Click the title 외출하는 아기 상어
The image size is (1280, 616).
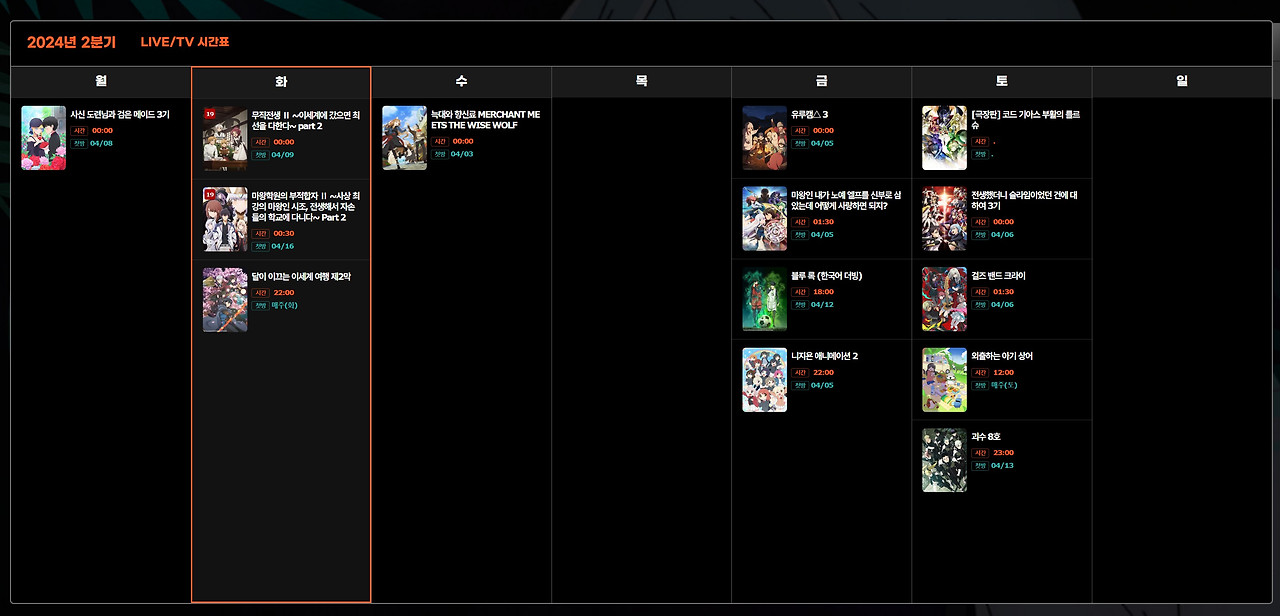click(x=1002, y=356)
